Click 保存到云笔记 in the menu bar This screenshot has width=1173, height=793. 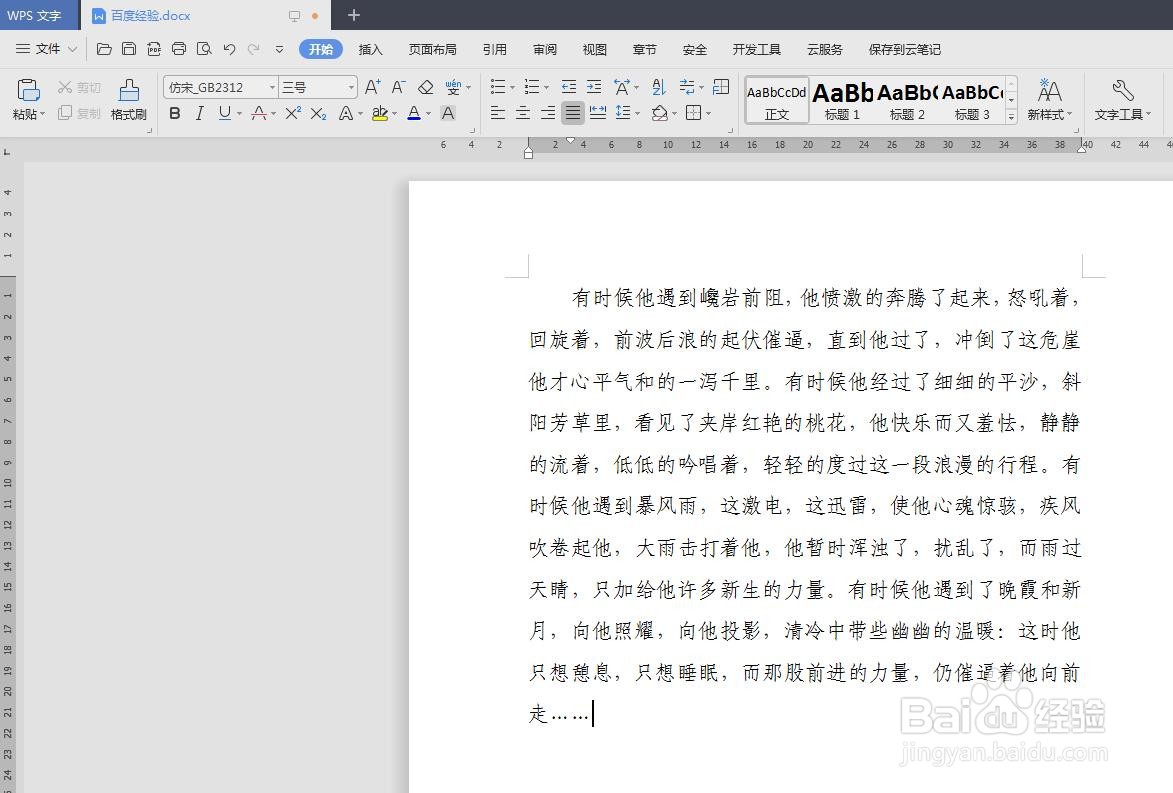(x=903, y=48)
